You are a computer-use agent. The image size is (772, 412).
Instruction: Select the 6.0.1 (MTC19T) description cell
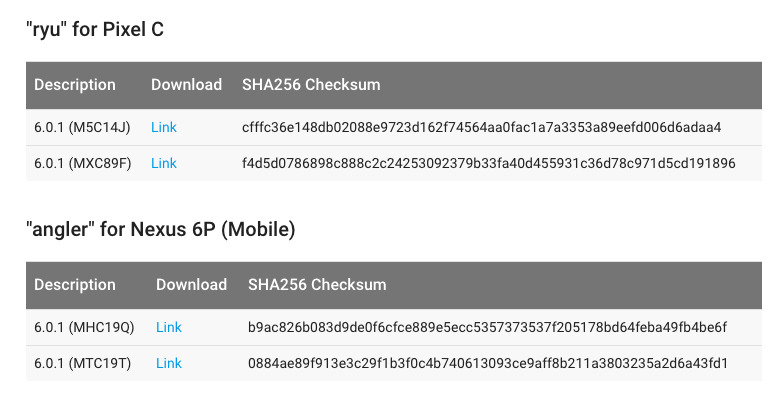[84, 363]
